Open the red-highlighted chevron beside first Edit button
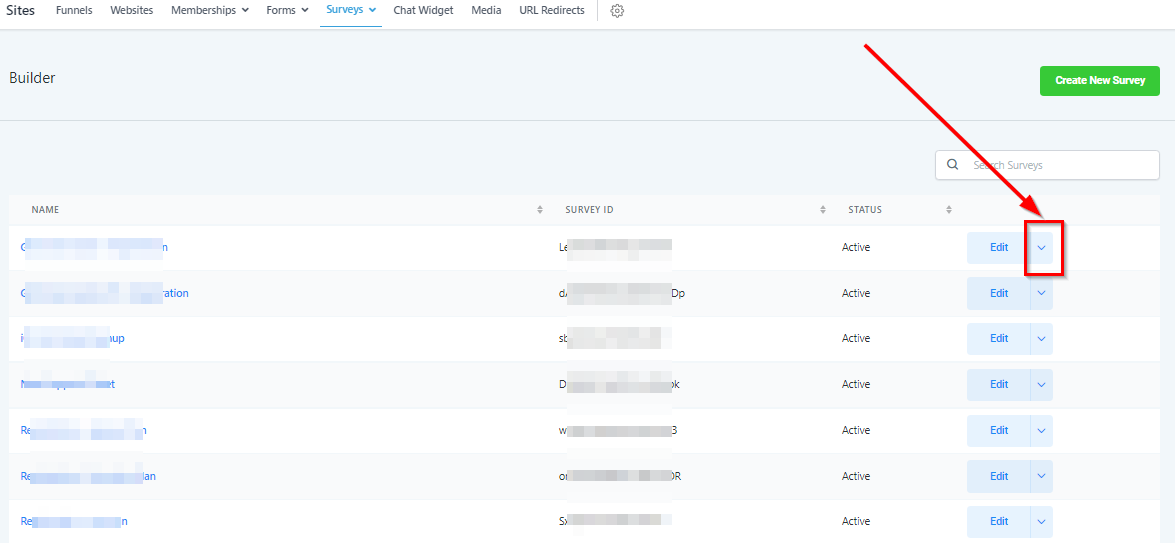Viewport: 1175px width, 543px height. [x=1041, y=247]
